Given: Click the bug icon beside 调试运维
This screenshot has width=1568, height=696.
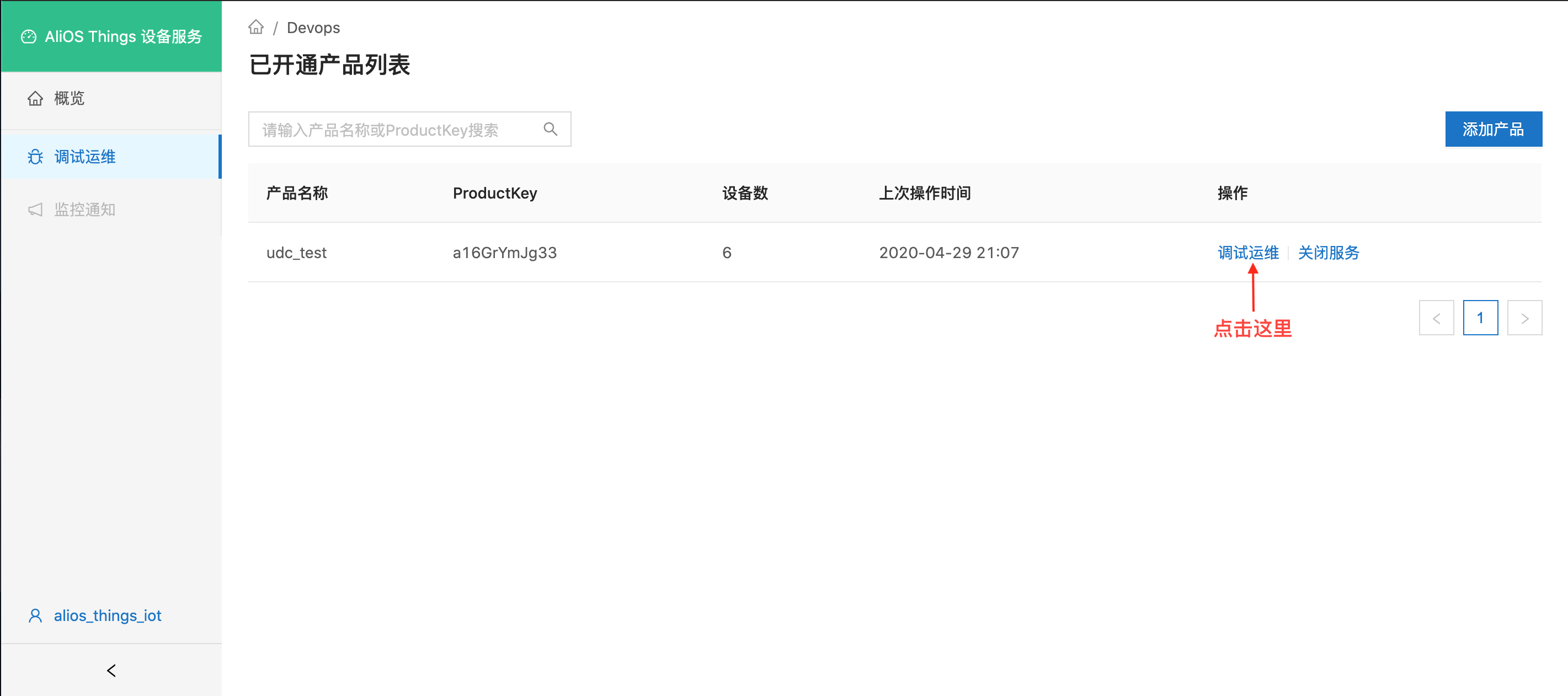Looking at the screenshot, I should point(35,157).
